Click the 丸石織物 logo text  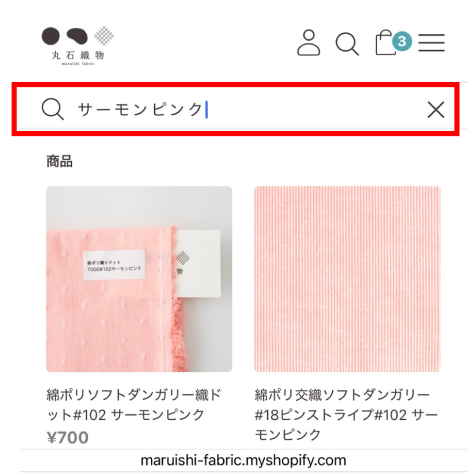pos(78,55)
